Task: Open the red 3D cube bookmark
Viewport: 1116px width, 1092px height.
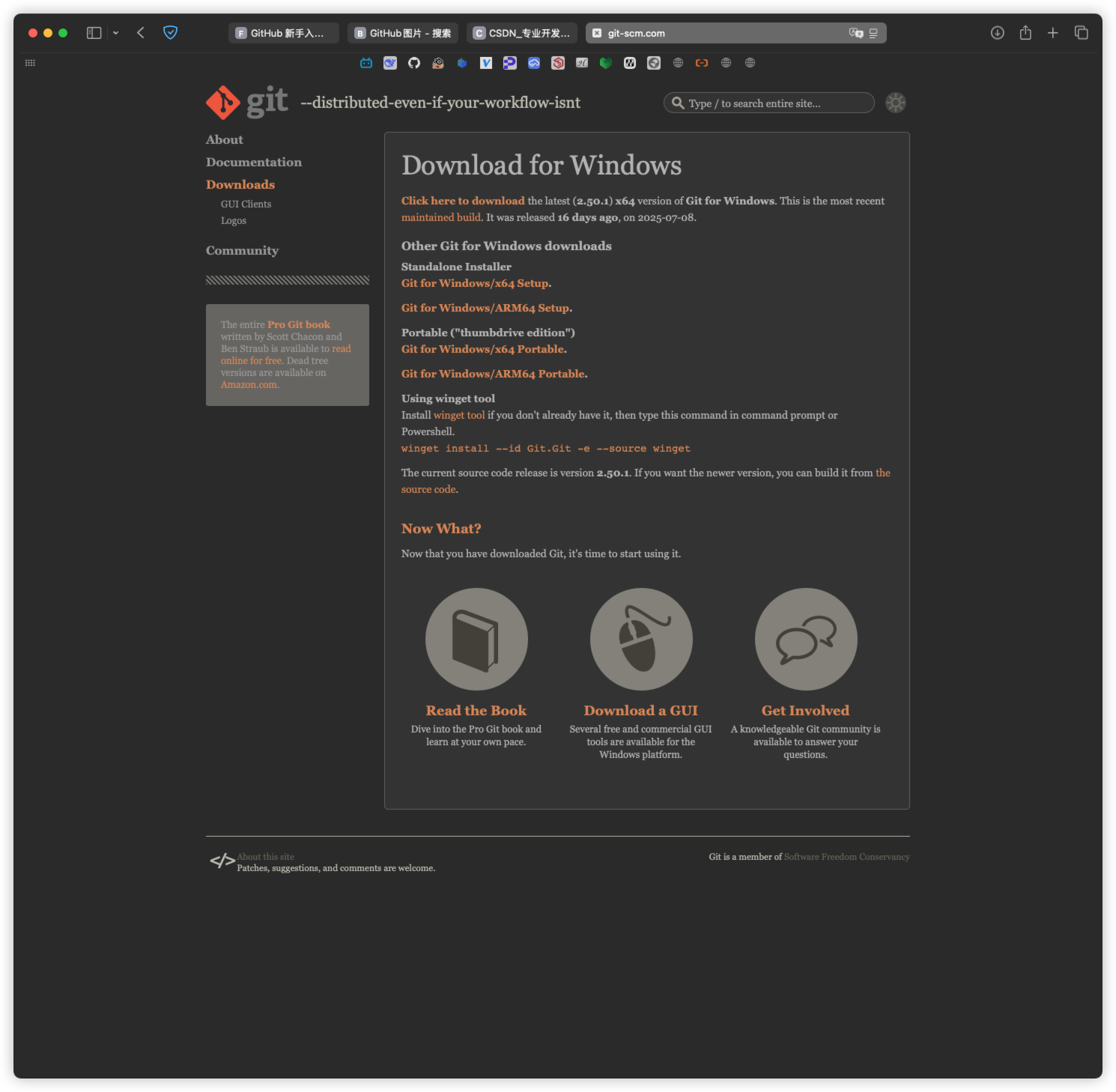Action: pos(558,63)
